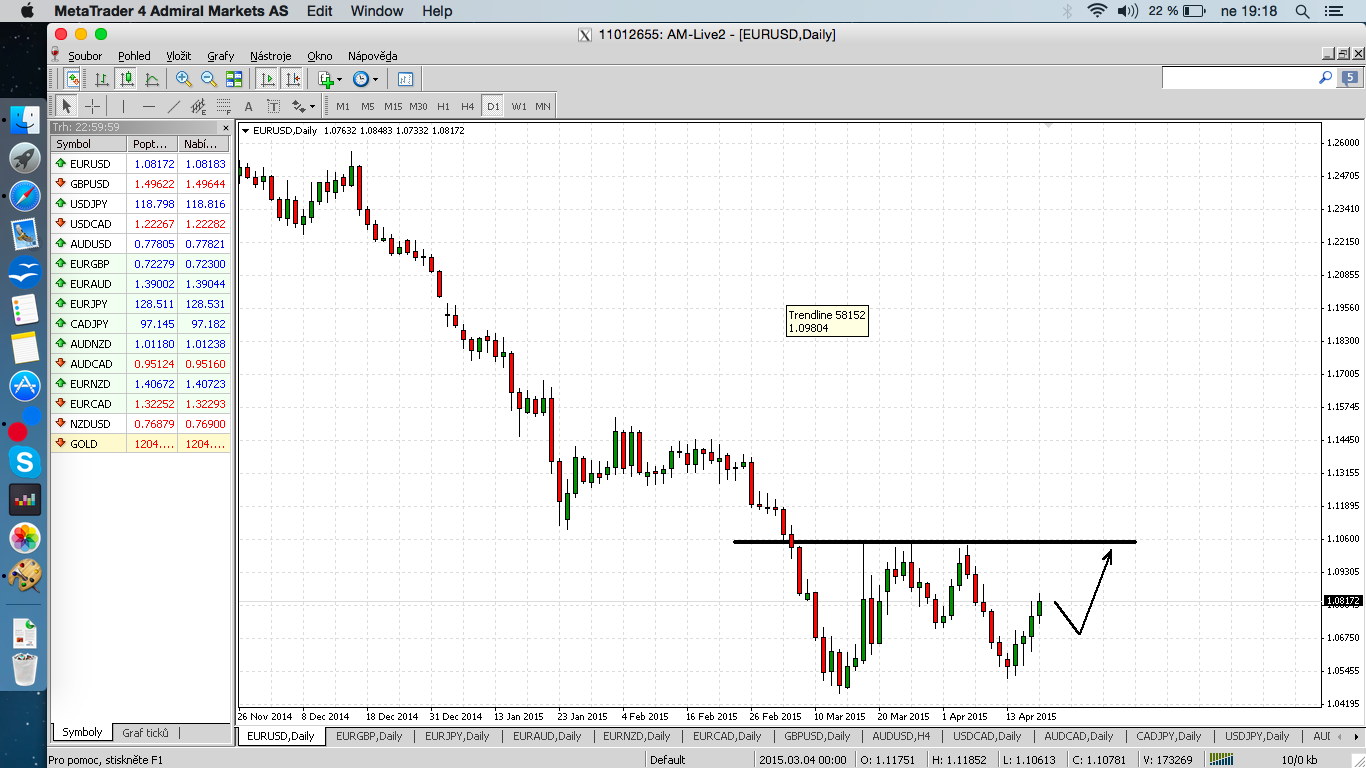
Task: Select the H4 timeframe button
Action: pos(468,106)
